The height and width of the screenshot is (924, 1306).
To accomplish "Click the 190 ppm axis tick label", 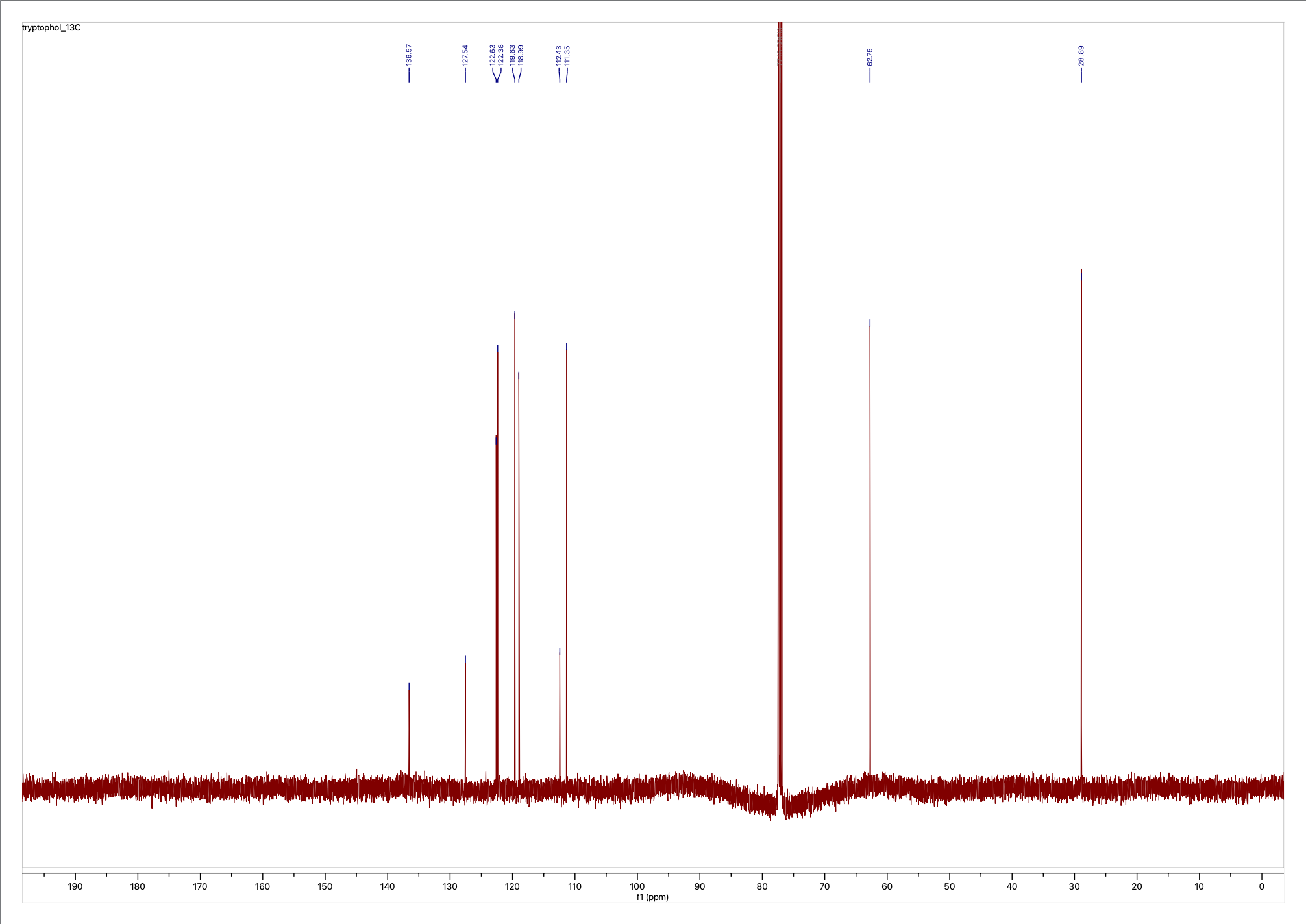I will (x=75, y=886).
